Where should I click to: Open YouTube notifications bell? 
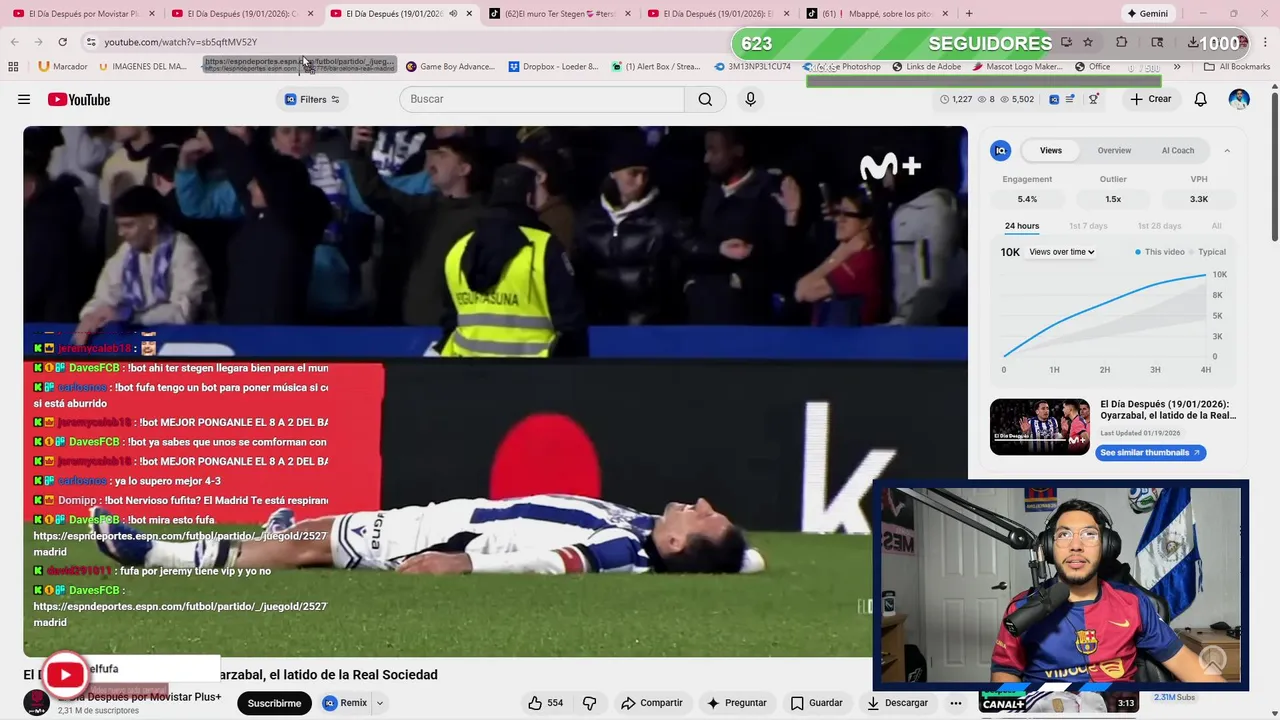(x=1201, y=99)
